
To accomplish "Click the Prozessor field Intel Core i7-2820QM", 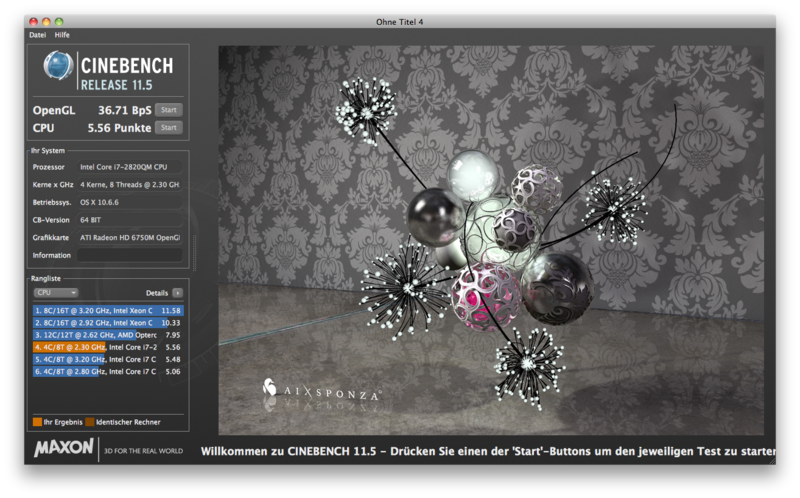I will click(x=130, y=167).
